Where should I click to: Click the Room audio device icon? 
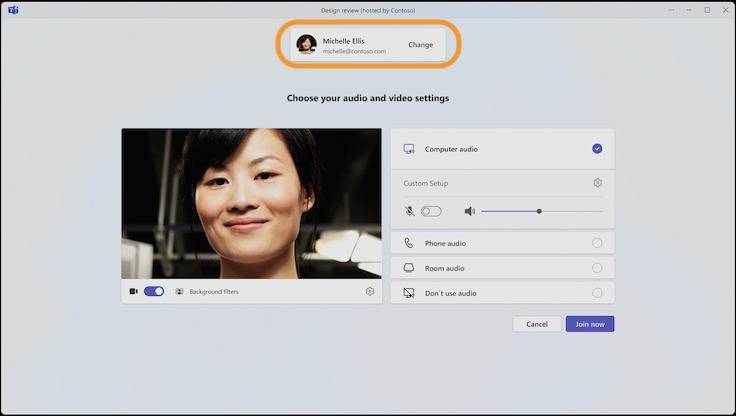point(409,268)
